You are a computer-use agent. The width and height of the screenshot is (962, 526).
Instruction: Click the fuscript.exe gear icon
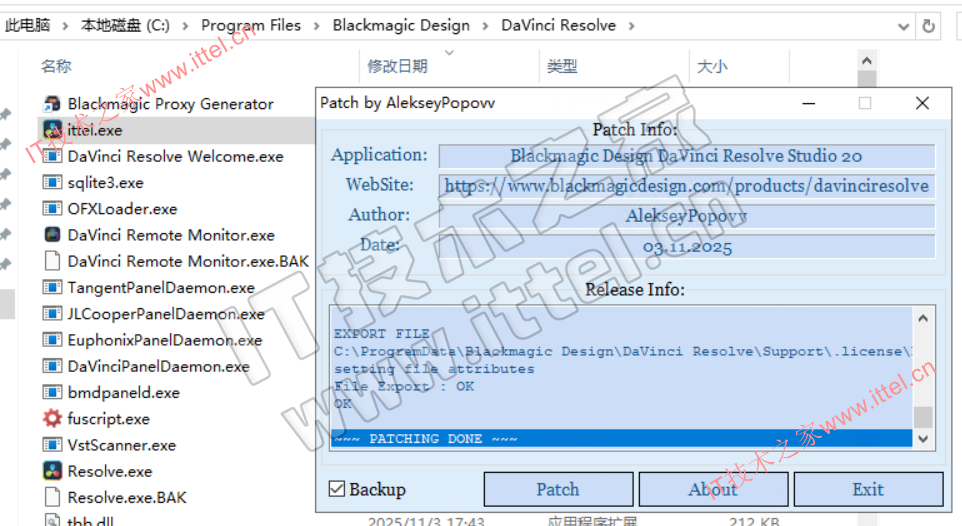coord(52,419)
